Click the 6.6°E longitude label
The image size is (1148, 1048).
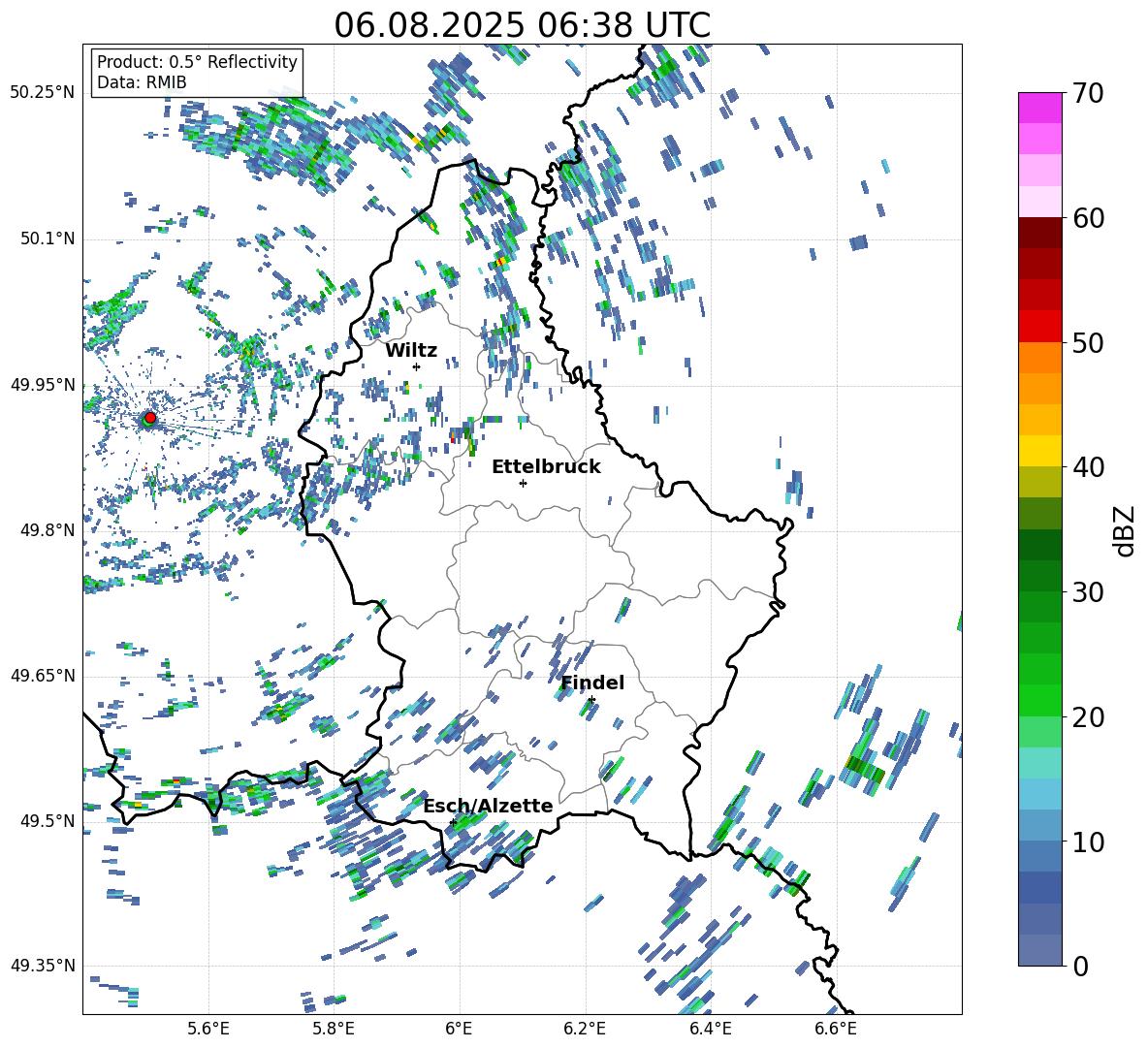[x=836, y=1030]
